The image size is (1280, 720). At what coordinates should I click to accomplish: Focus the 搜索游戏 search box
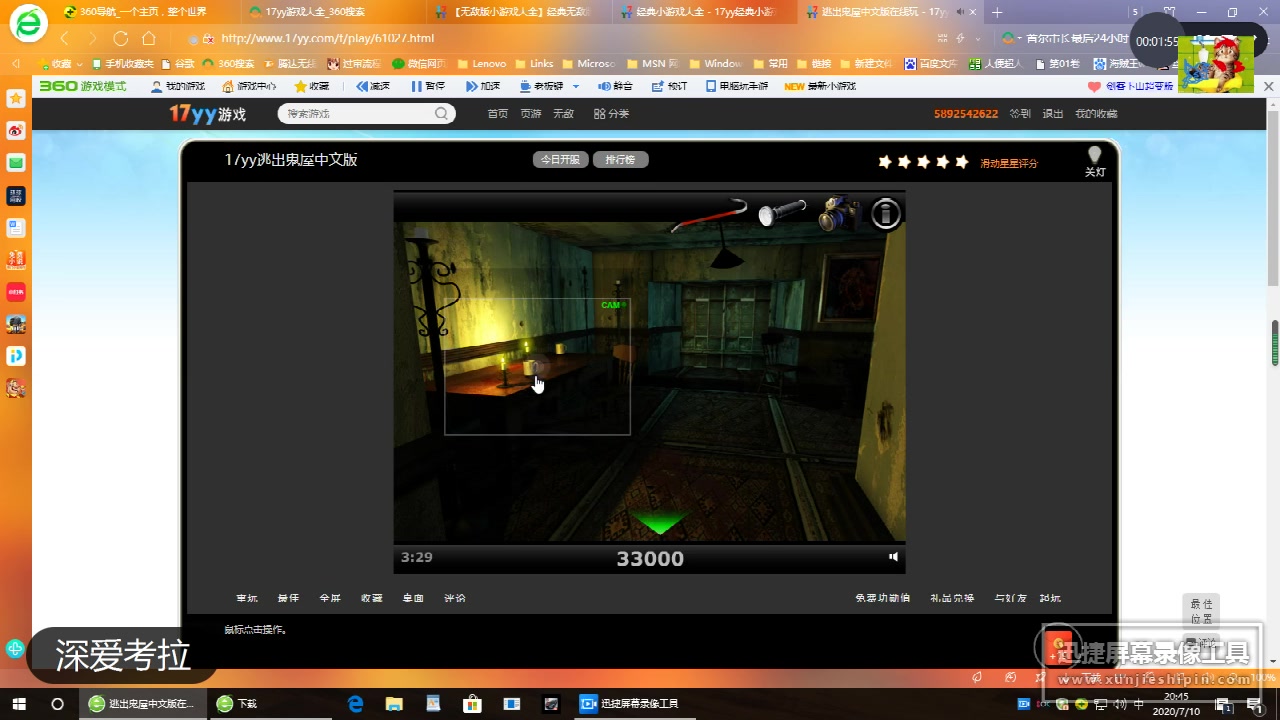(x=357, y=114)
